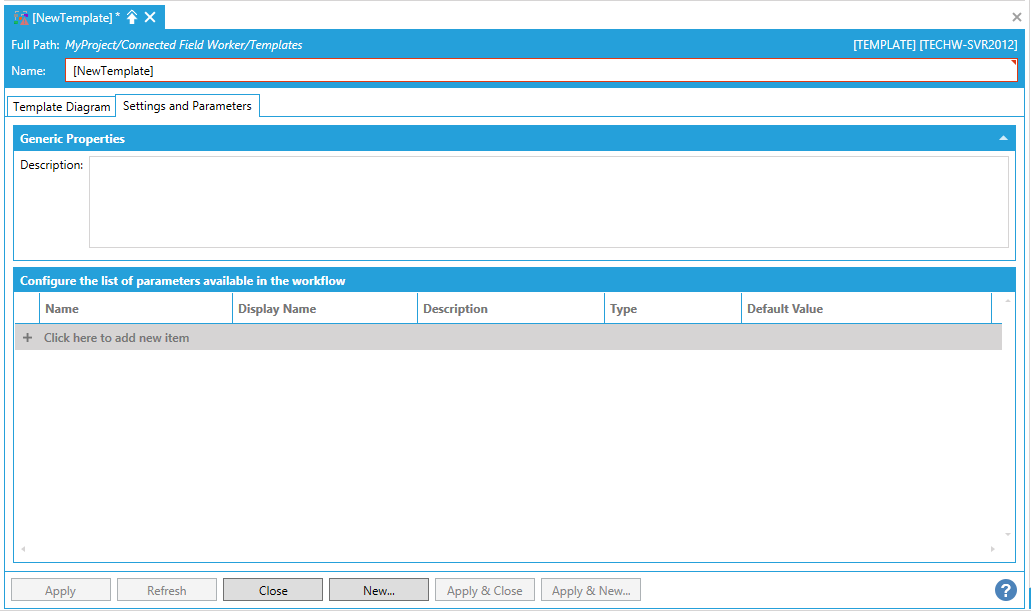
Task: Click the Name input field
Action: click(540, 71)
